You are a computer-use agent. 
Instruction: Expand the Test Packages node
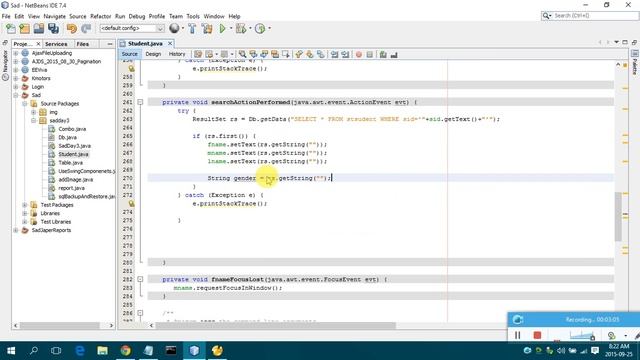pos(25,205)
